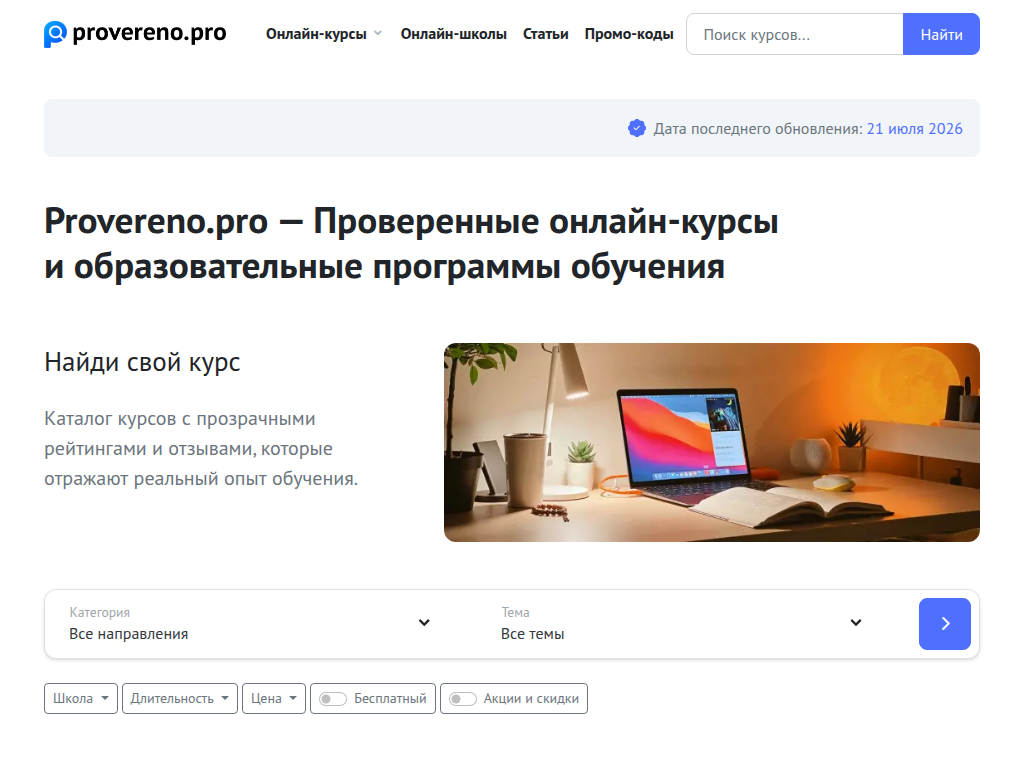Click the chevron in Тема selector
This screenshot has height=768, width=1024.
[856, 622]
